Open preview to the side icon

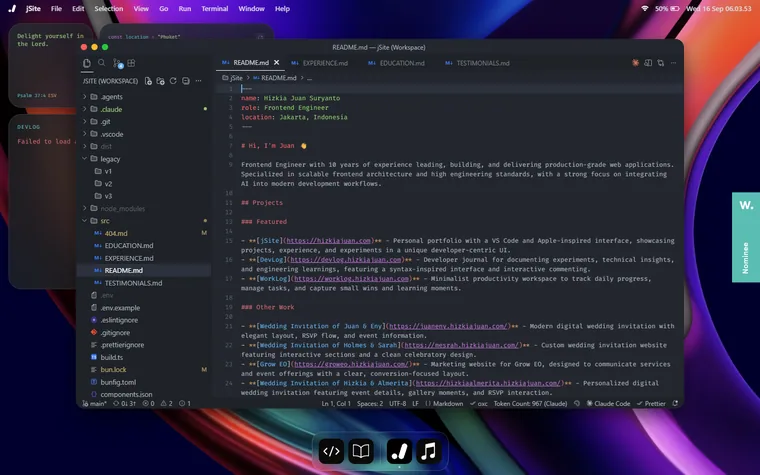(x=648, y=63)
